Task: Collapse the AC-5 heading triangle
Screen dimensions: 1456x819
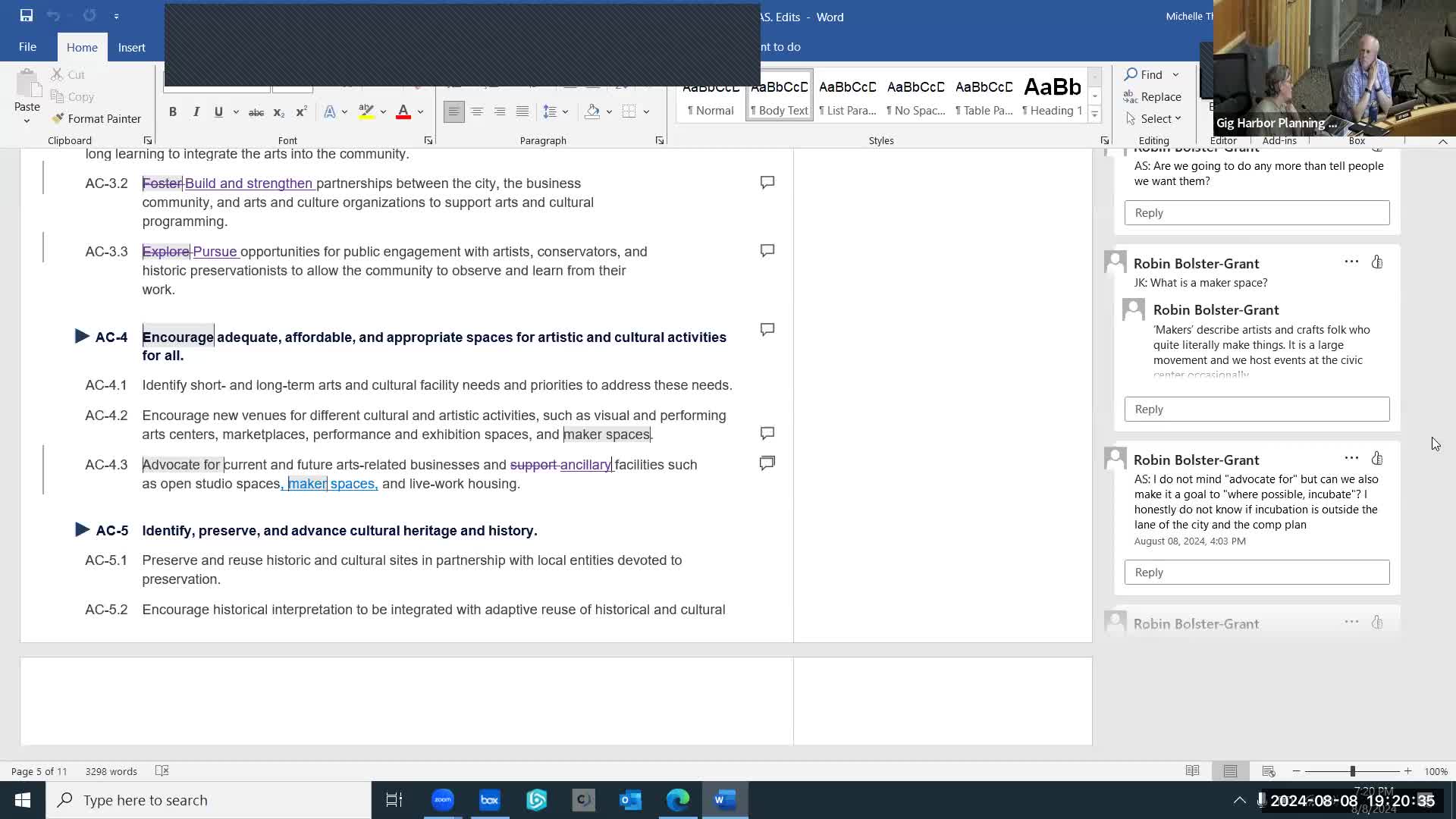Action: pos(82,529)
